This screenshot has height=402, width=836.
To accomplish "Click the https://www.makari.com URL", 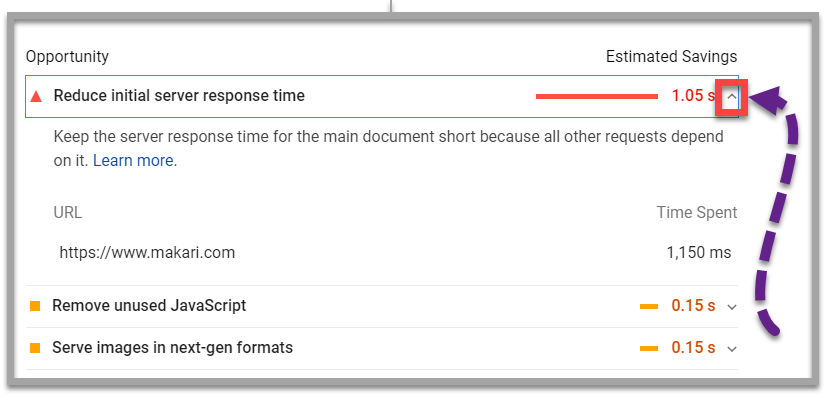I will point(147,252).
